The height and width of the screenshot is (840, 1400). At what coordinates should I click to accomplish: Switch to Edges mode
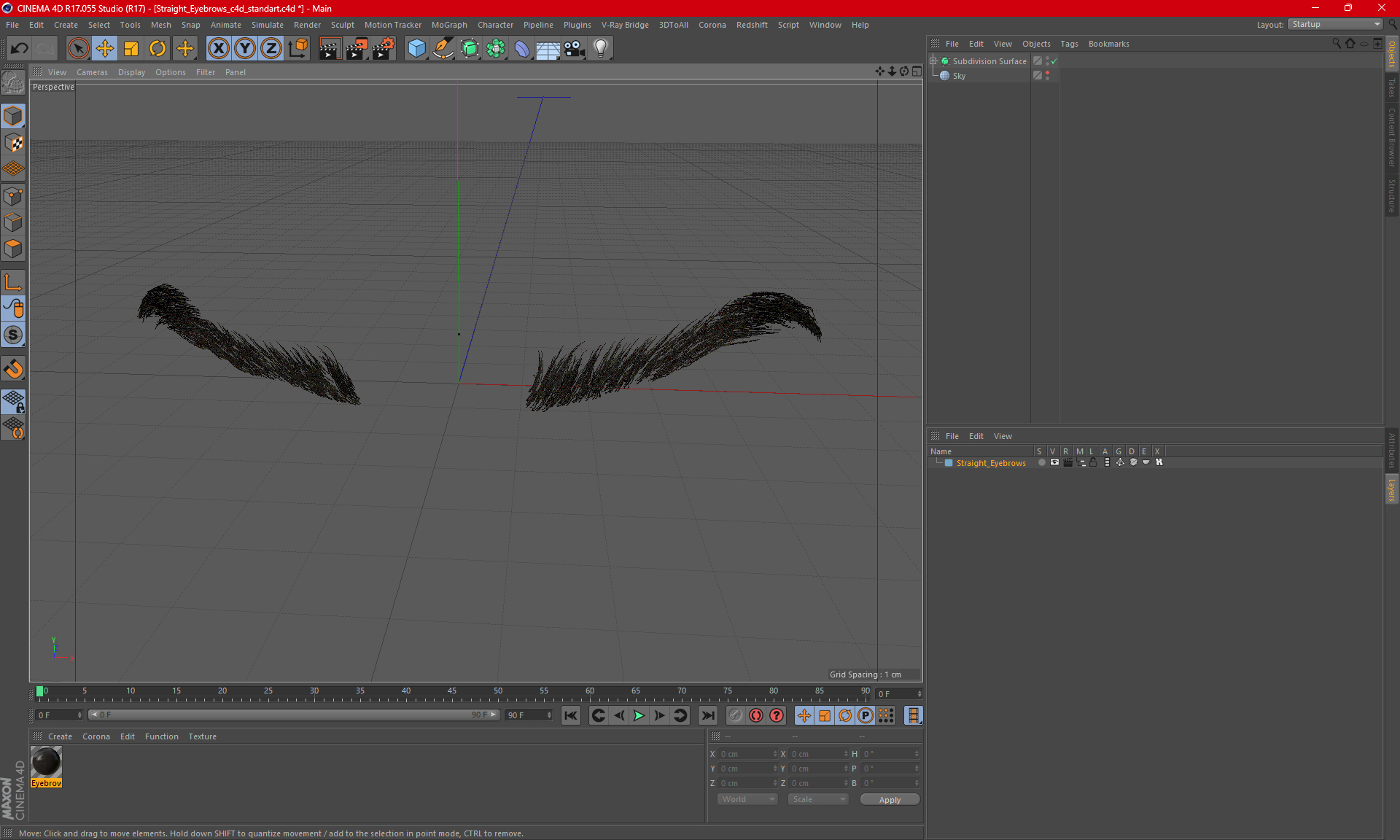(x=13, y=222)
